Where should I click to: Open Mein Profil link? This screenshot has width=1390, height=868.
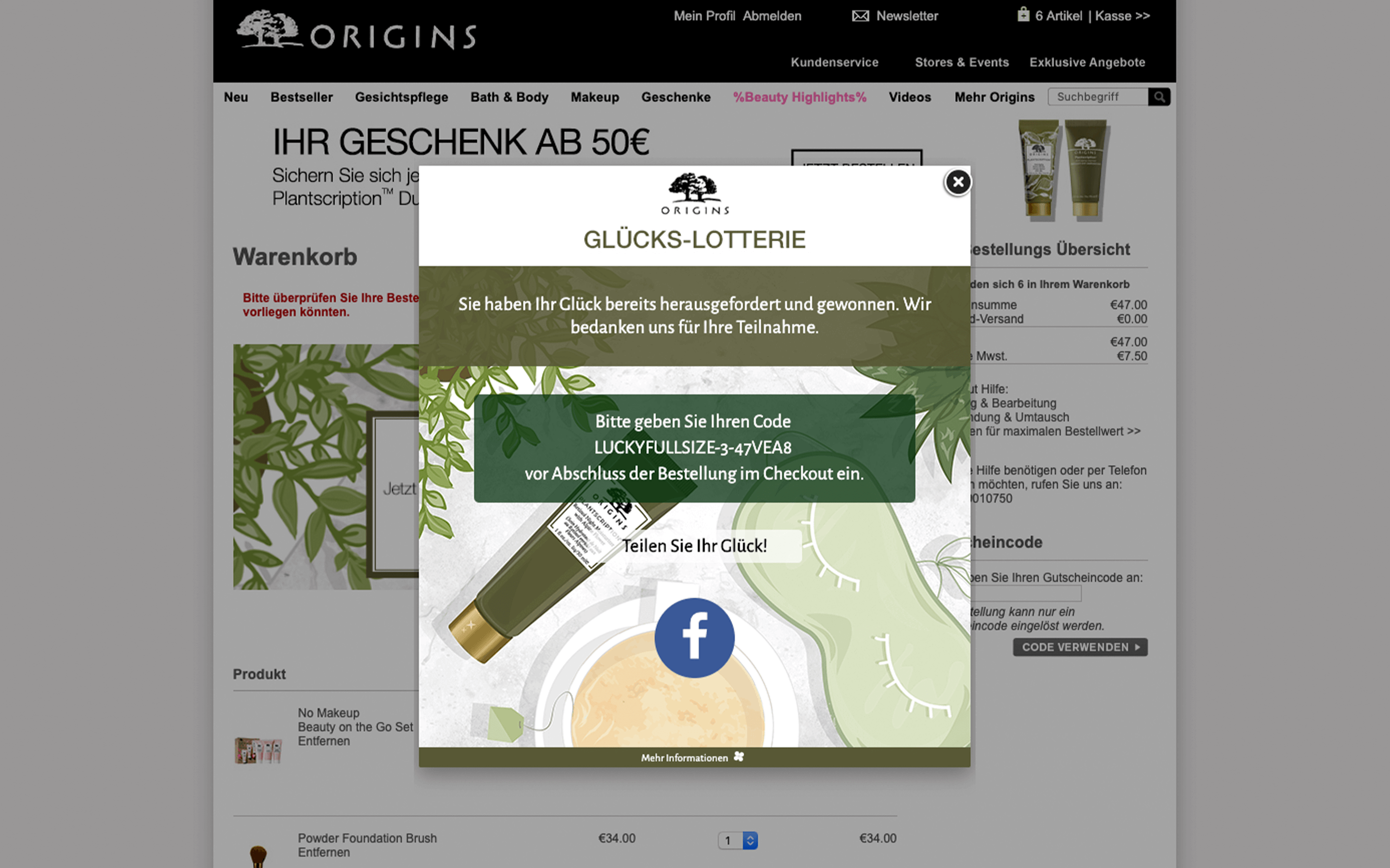tap(705, 16)
